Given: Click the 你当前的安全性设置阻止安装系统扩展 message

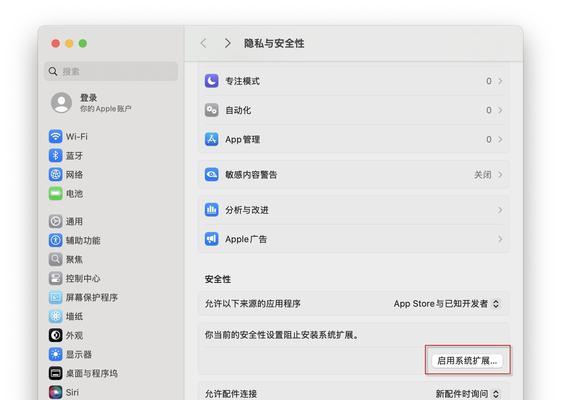Looking at the screenshot, I should point(282,335).
